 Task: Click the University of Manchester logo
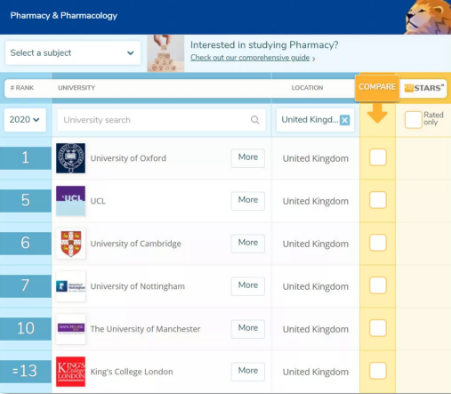click(x=71, y=329)
